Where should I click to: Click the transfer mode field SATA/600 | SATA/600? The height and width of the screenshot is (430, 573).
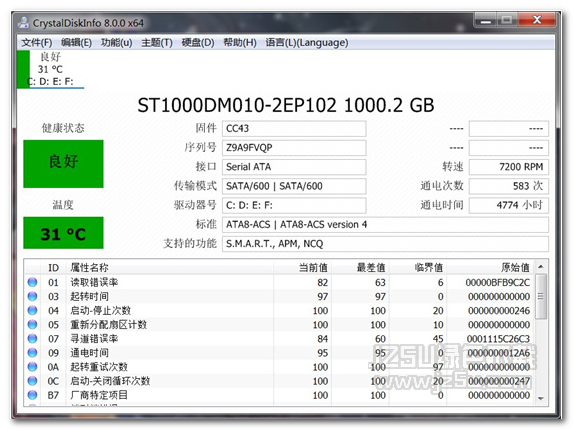tap(294, 186)
